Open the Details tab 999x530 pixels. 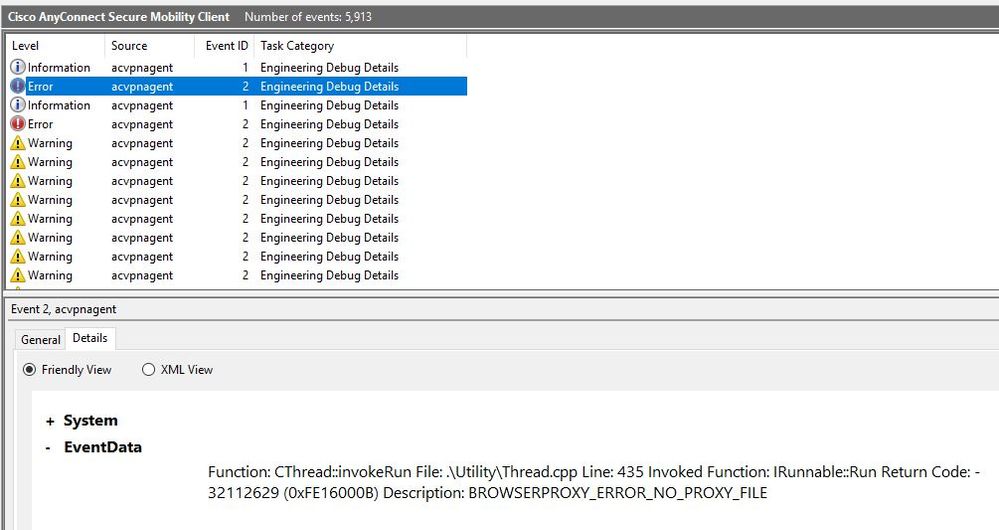[x=90, y=338]
